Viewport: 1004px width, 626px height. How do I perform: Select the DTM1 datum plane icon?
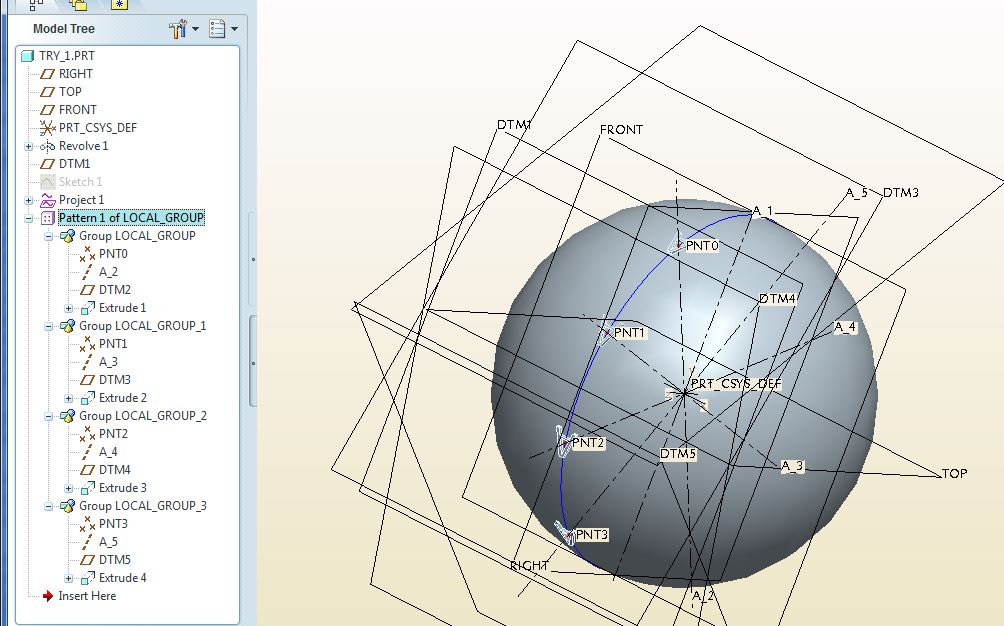pyautogui.click(x=47, y=164)
